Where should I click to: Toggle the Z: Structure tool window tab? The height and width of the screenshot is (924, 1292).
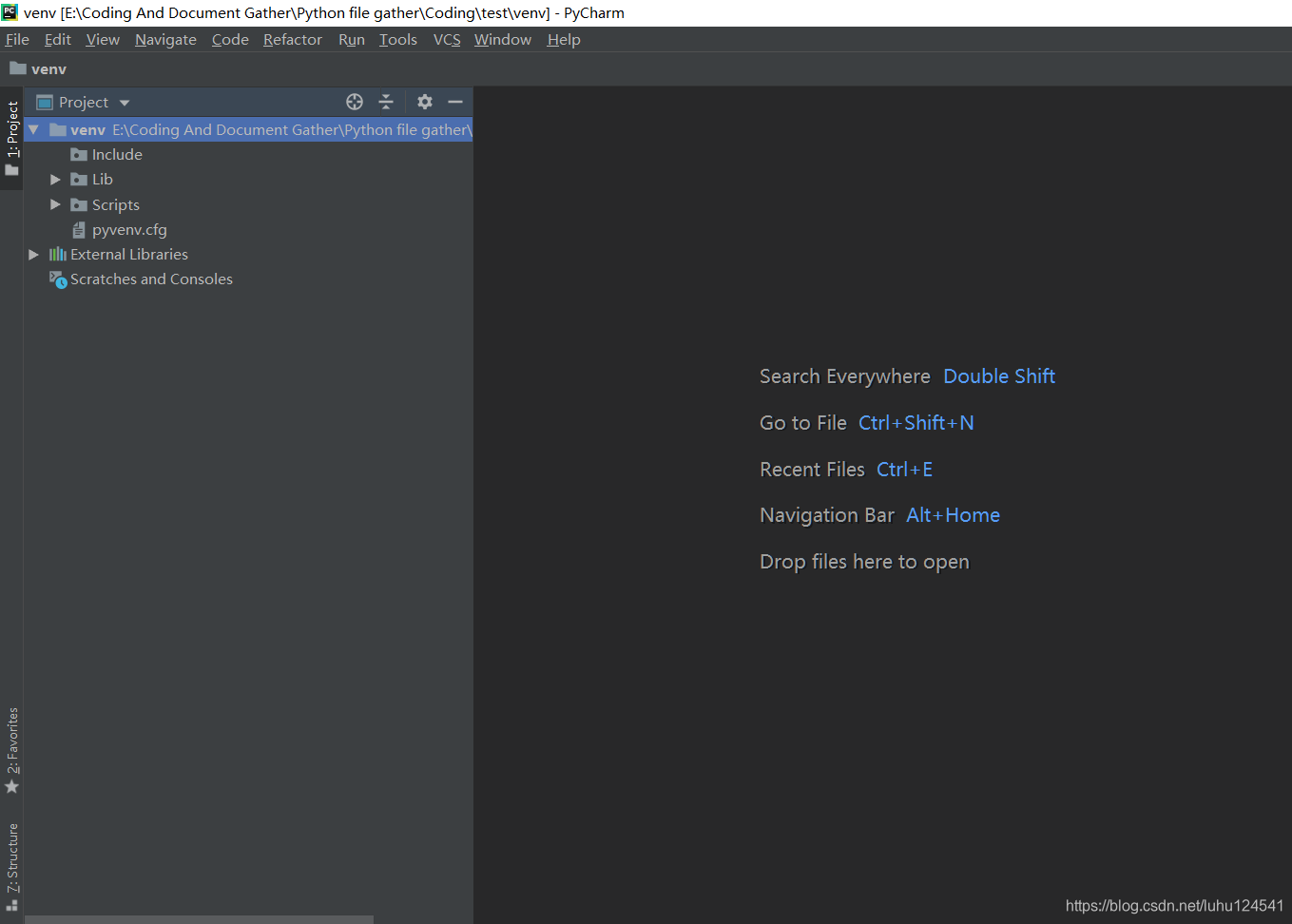coord(11,867)
